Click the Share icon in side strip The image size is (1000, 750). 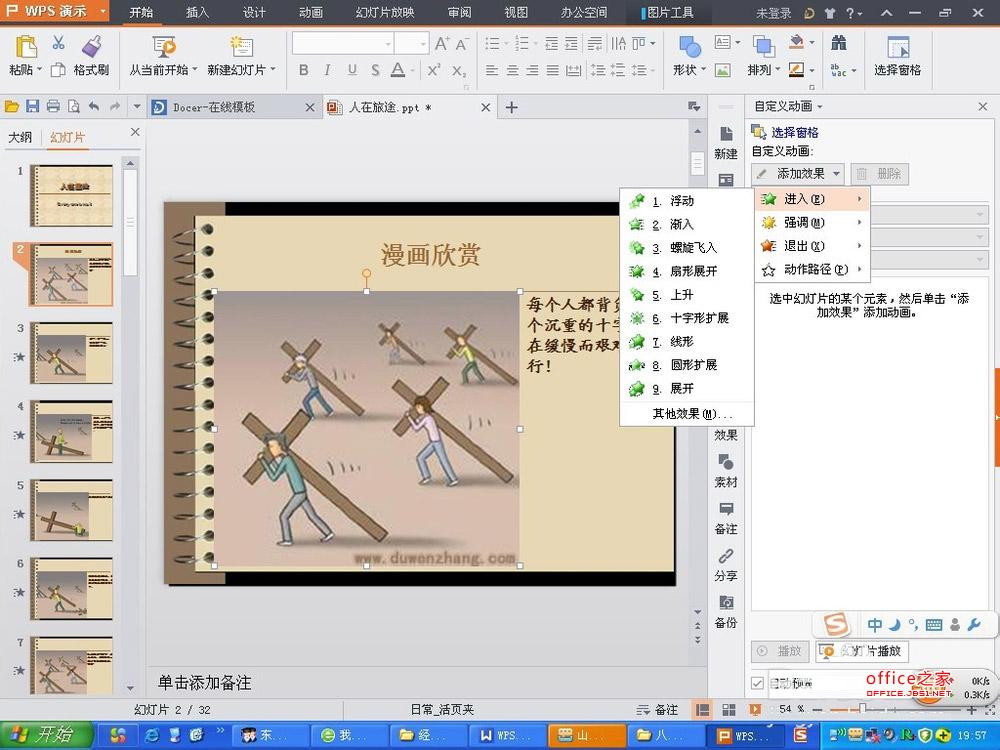726,564
